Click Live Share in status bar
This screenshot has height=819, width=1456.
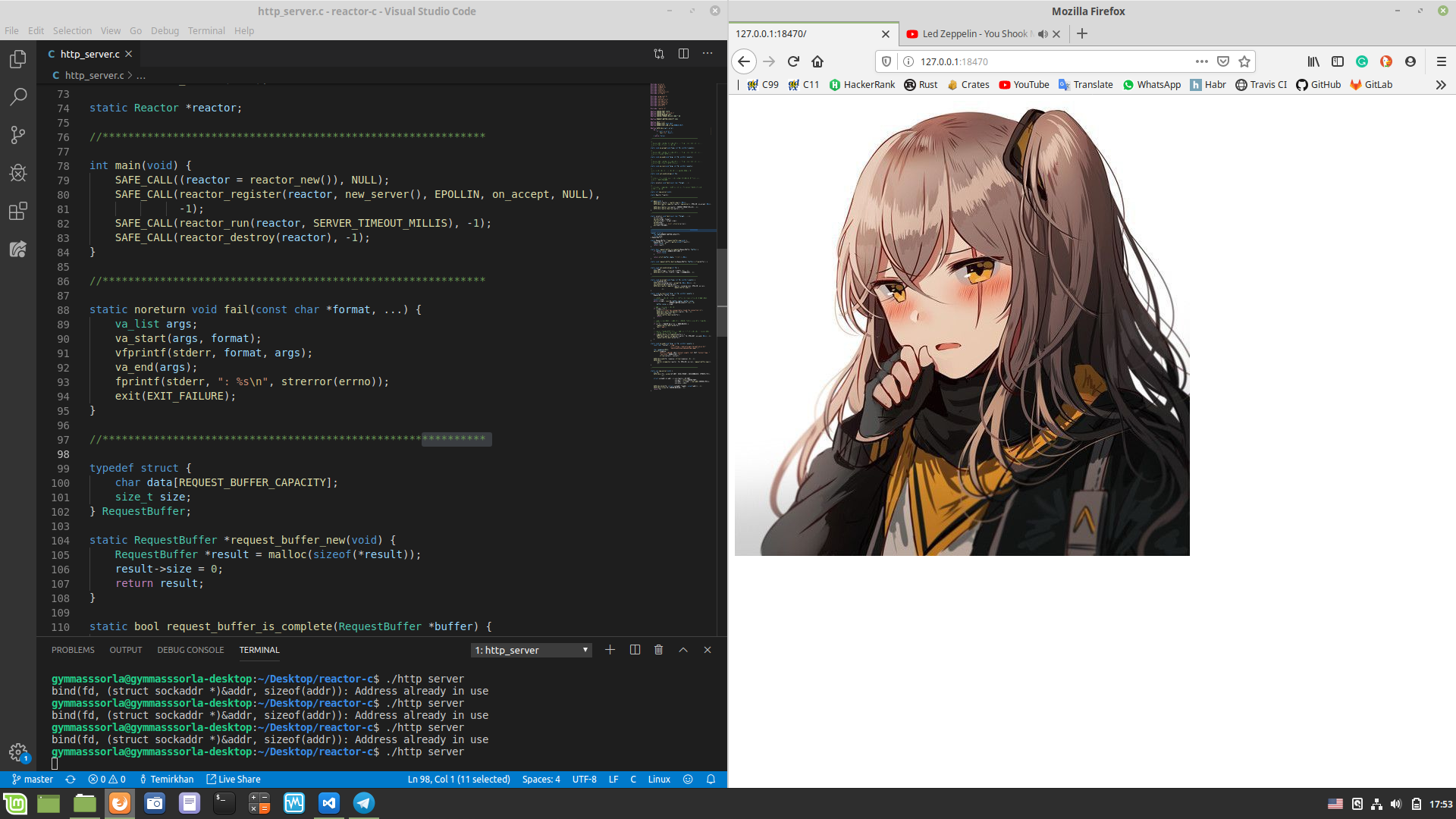click(x=234, y=779)
